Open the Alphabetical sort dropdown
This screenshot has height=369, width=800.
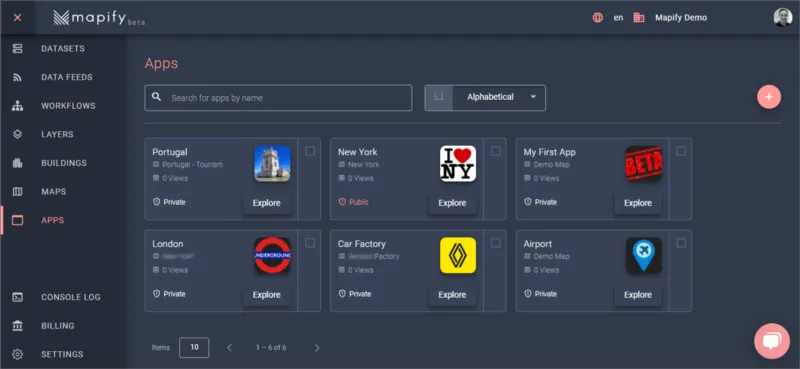point(499,97)
